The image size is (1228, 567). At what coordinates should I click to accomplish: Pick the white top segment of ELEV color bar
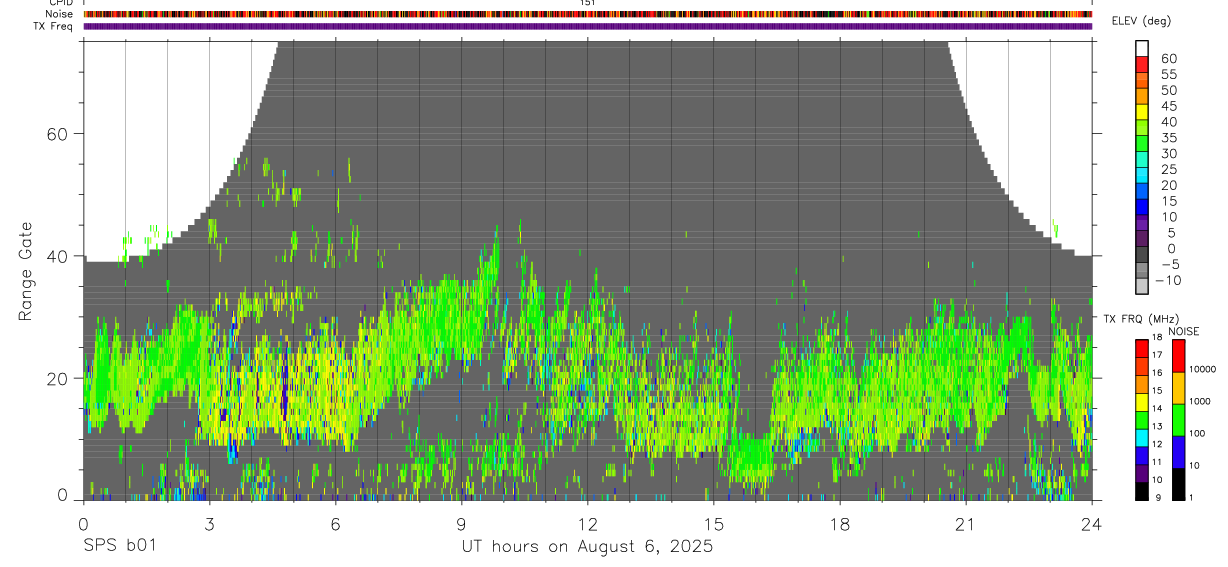(1142, 47)
